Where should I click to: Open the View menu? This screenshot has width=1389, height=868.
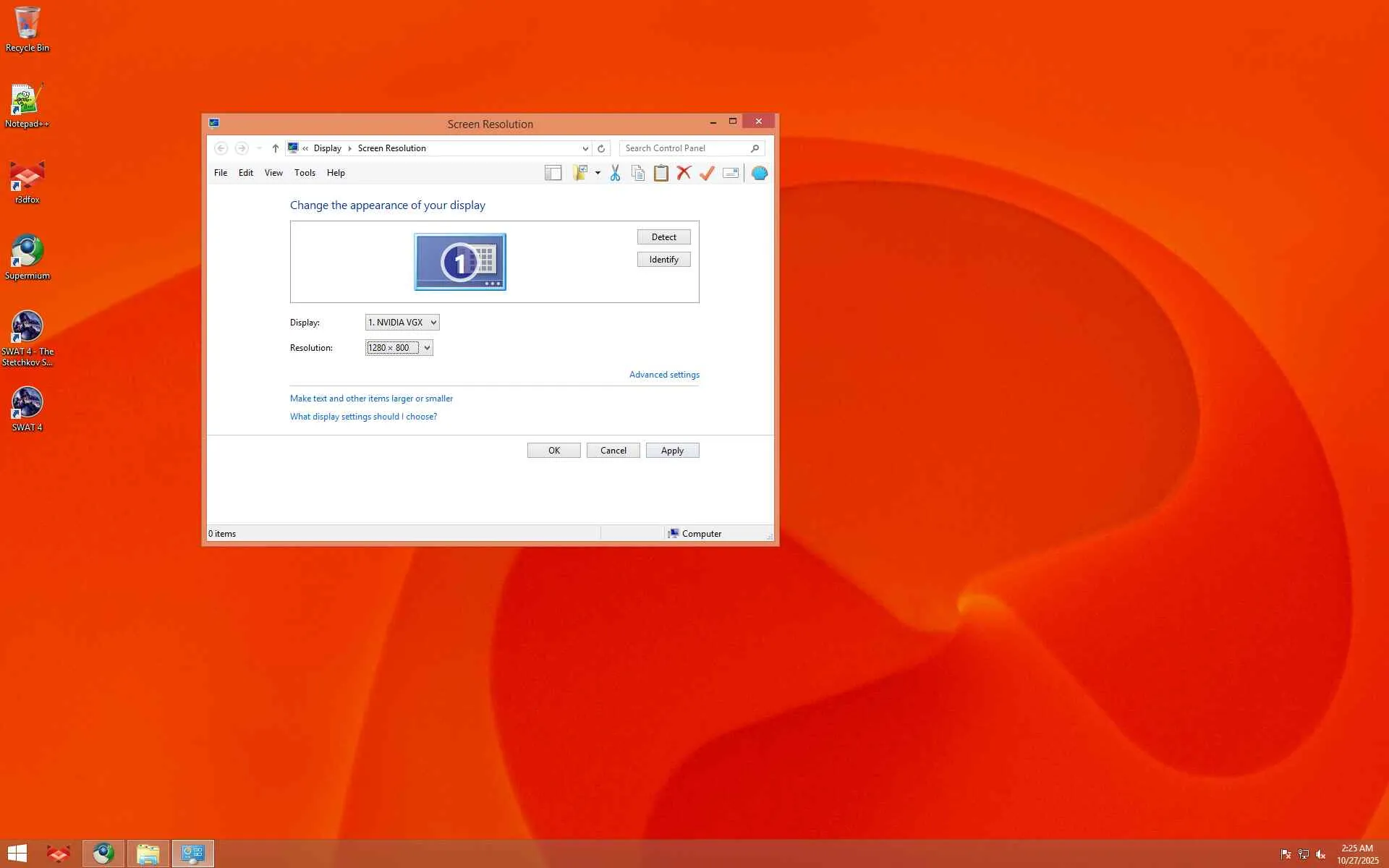pyautogui.click(x=273, y=173)
